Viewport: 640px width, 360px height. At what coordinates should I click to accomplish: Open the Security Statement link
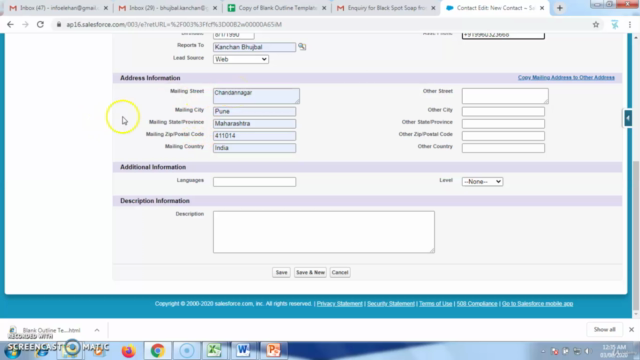(x=391, y=304)
